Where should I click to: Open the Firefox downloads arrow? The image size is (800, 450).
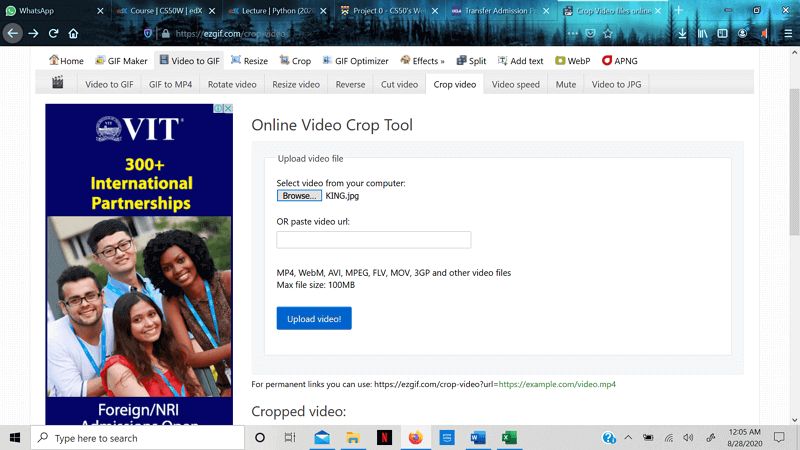(682, 34)
